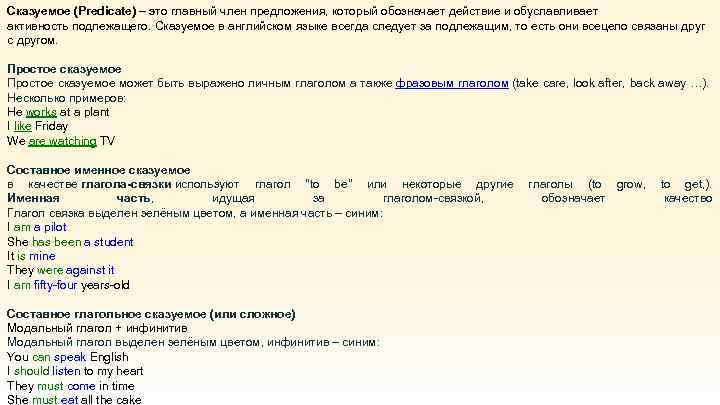Click the sentence 'I am a pilot'

coord(37,227)
